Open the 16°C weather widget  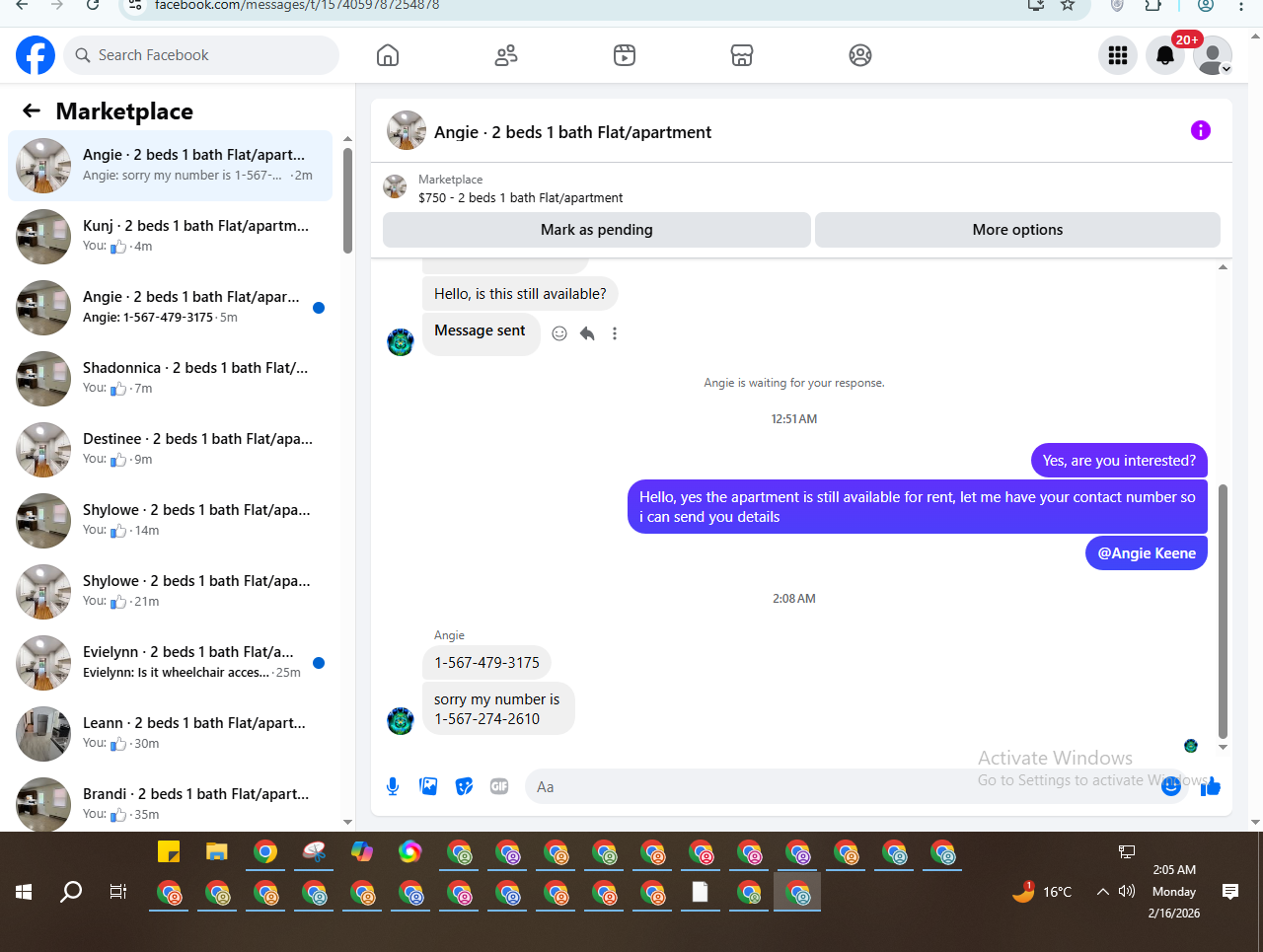pyautogui.click(x=1042, y=892)
